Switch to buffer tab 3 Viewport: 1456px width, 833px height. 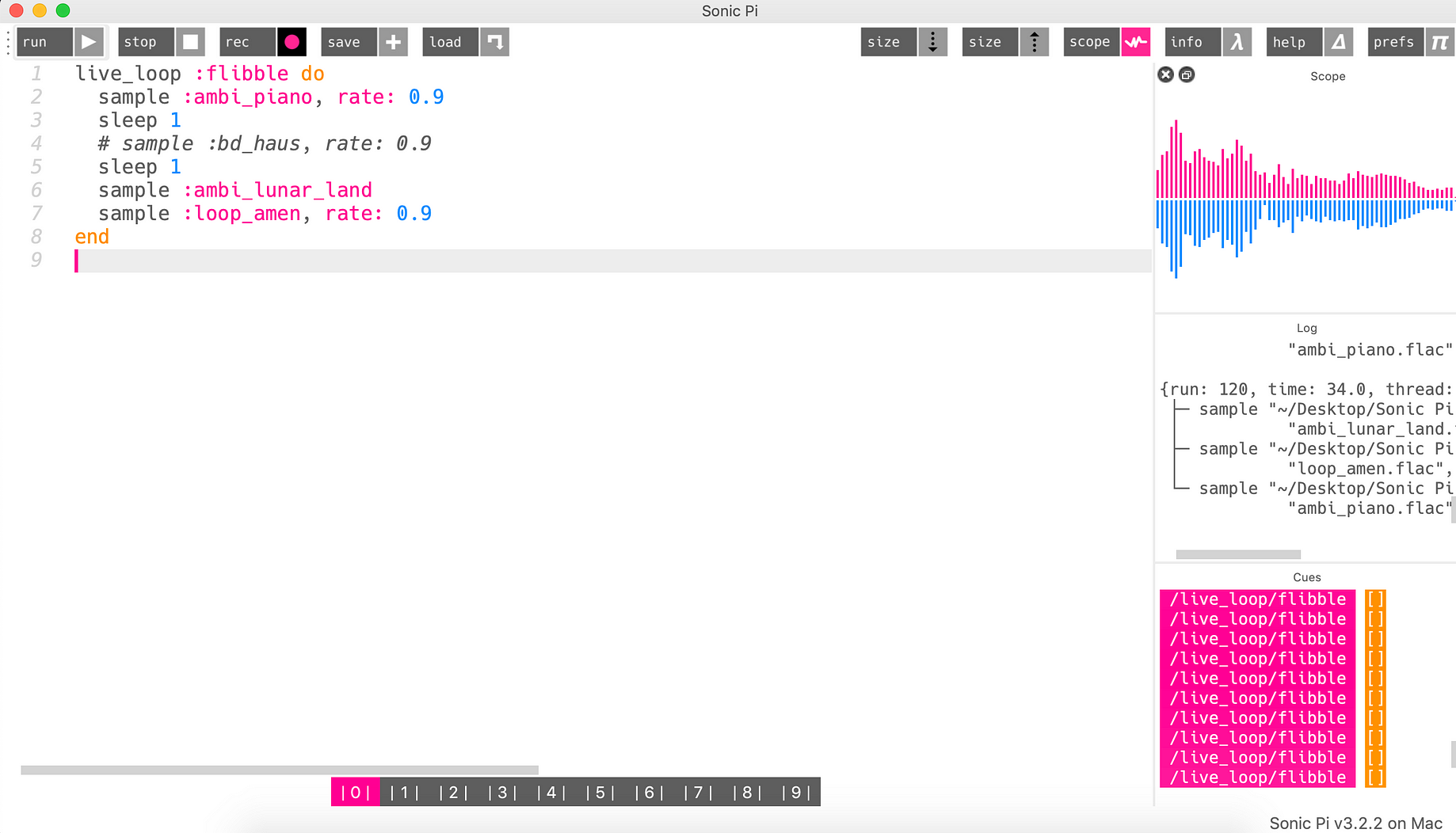(502, 792)
